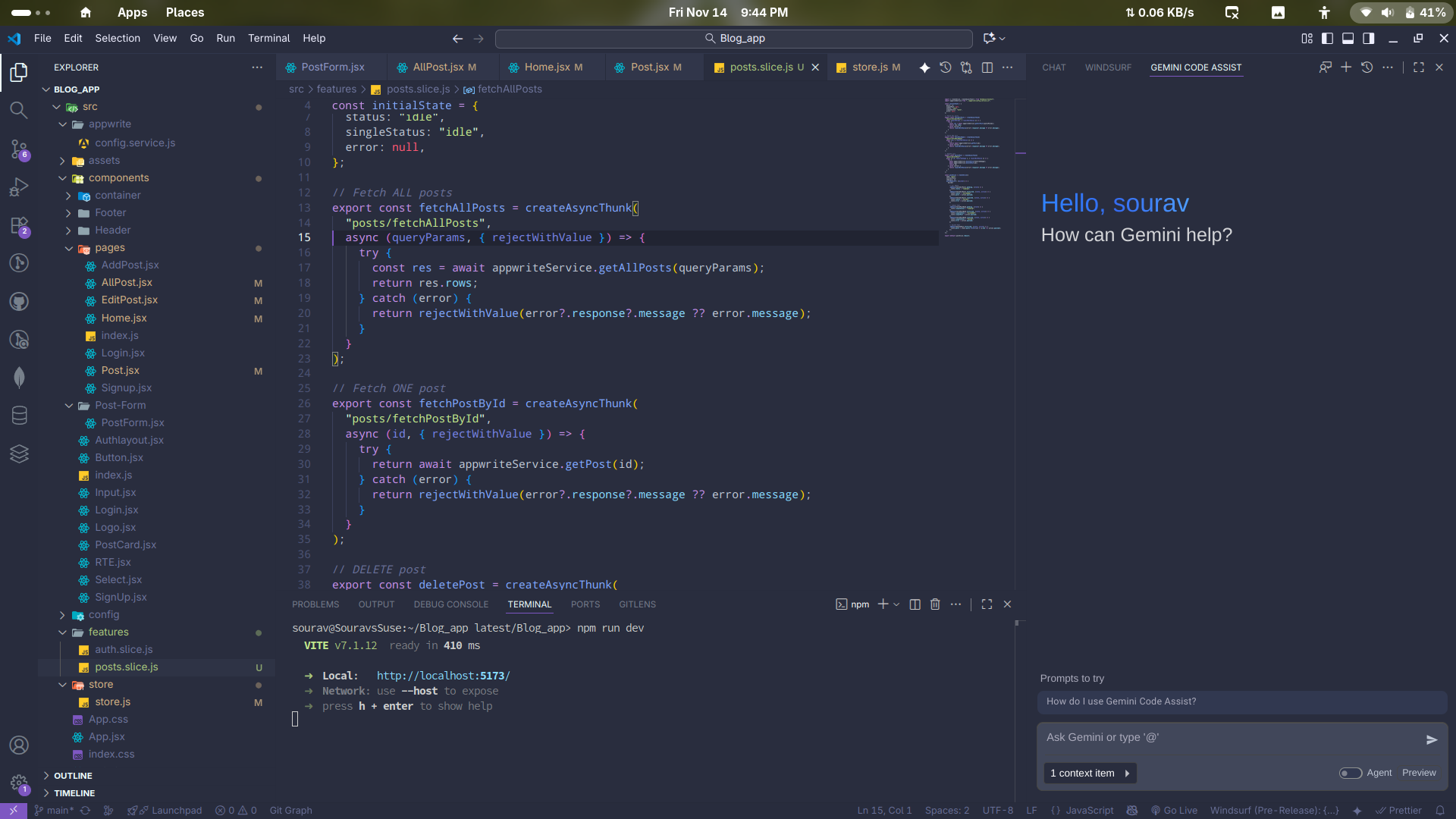Open the new terminal launch-profile dropdown
The image size is (1456, 819).
point(896,604)
